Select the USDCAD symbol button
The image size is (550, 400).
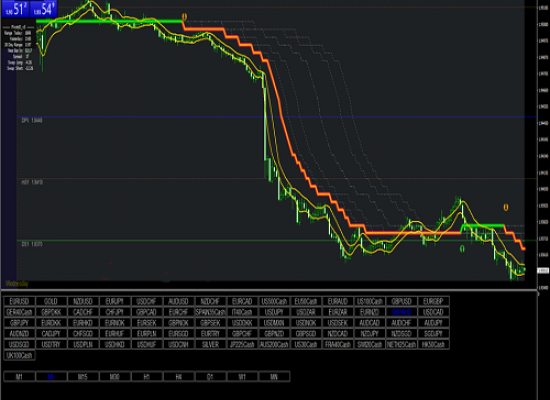(x=433, y=312)
